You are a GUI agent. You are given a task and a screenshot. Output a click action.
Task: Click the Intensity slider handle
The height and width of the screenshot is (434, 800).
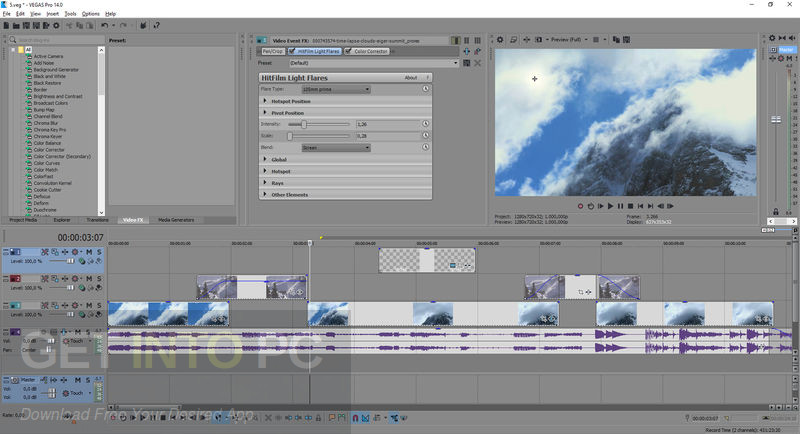point(304,124)
